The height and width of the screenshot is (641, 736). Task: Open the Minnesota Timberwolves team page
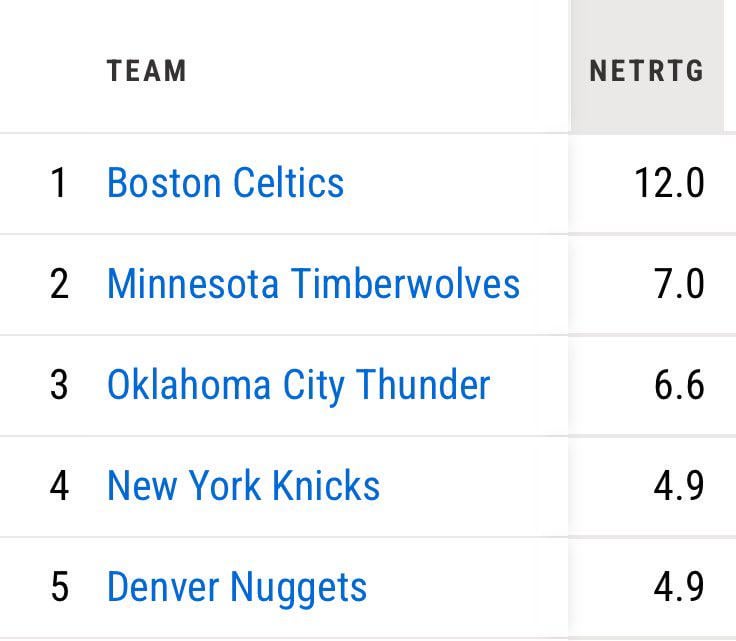[x=313, y=284]
